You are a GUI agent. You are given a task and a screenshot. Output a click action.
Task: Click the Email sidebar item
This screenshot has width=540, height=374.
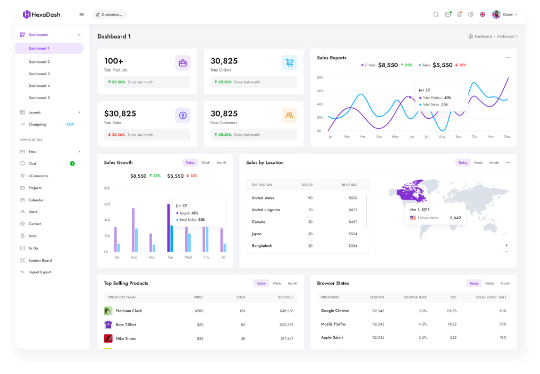click(33, 152)
